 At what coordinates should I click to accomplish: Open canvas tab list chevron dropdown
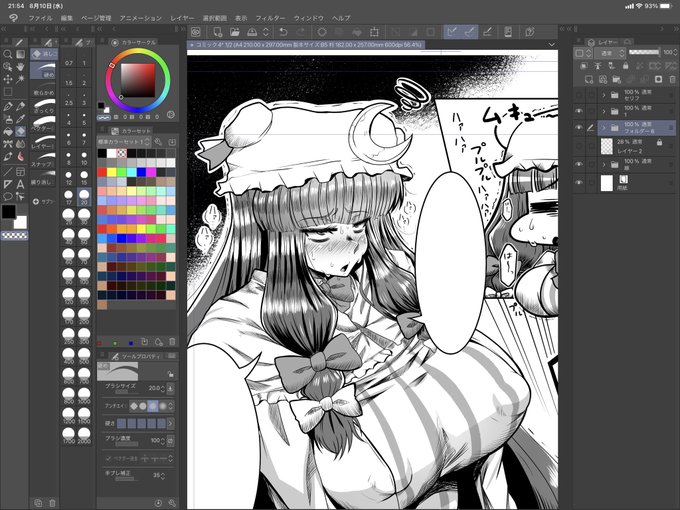[x=552, y=44]
